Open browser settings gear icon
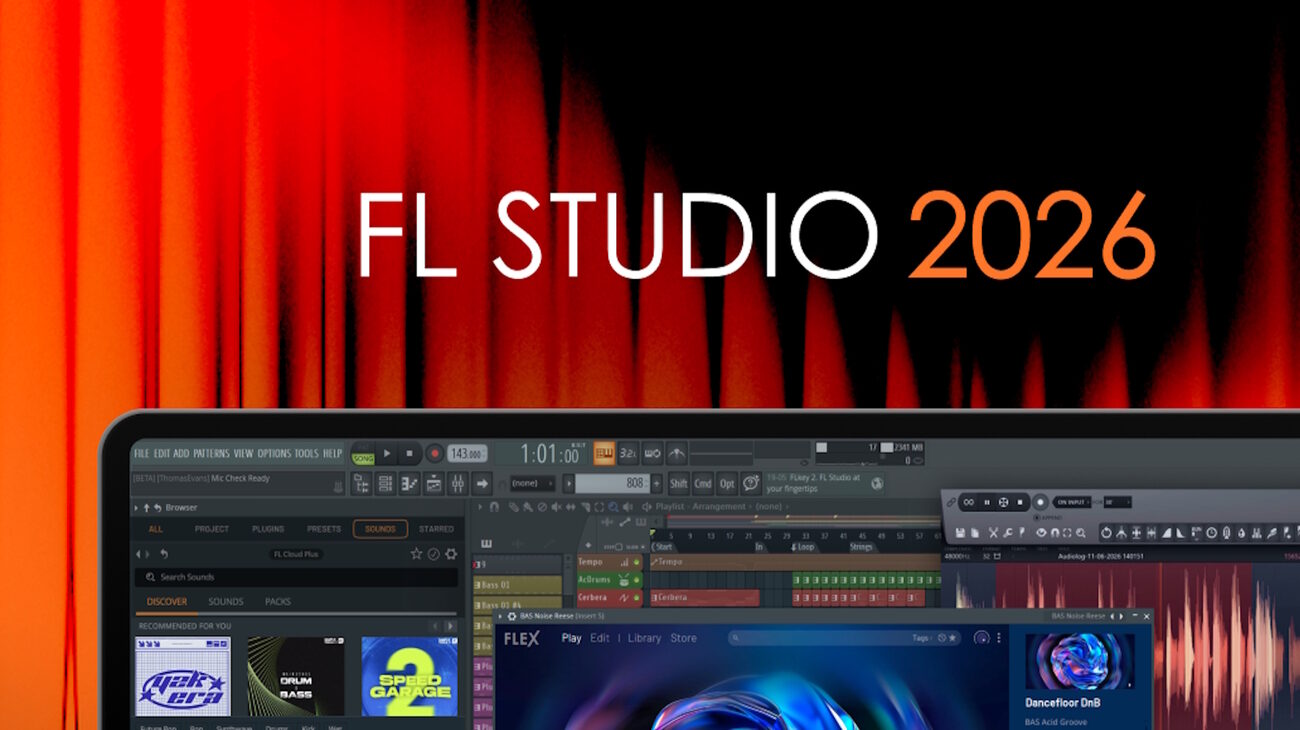 451,554
